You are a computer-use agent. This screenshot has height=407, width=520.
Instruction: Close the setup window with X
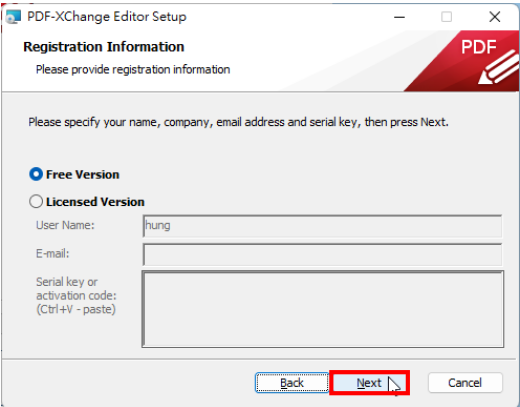point(495,17)
